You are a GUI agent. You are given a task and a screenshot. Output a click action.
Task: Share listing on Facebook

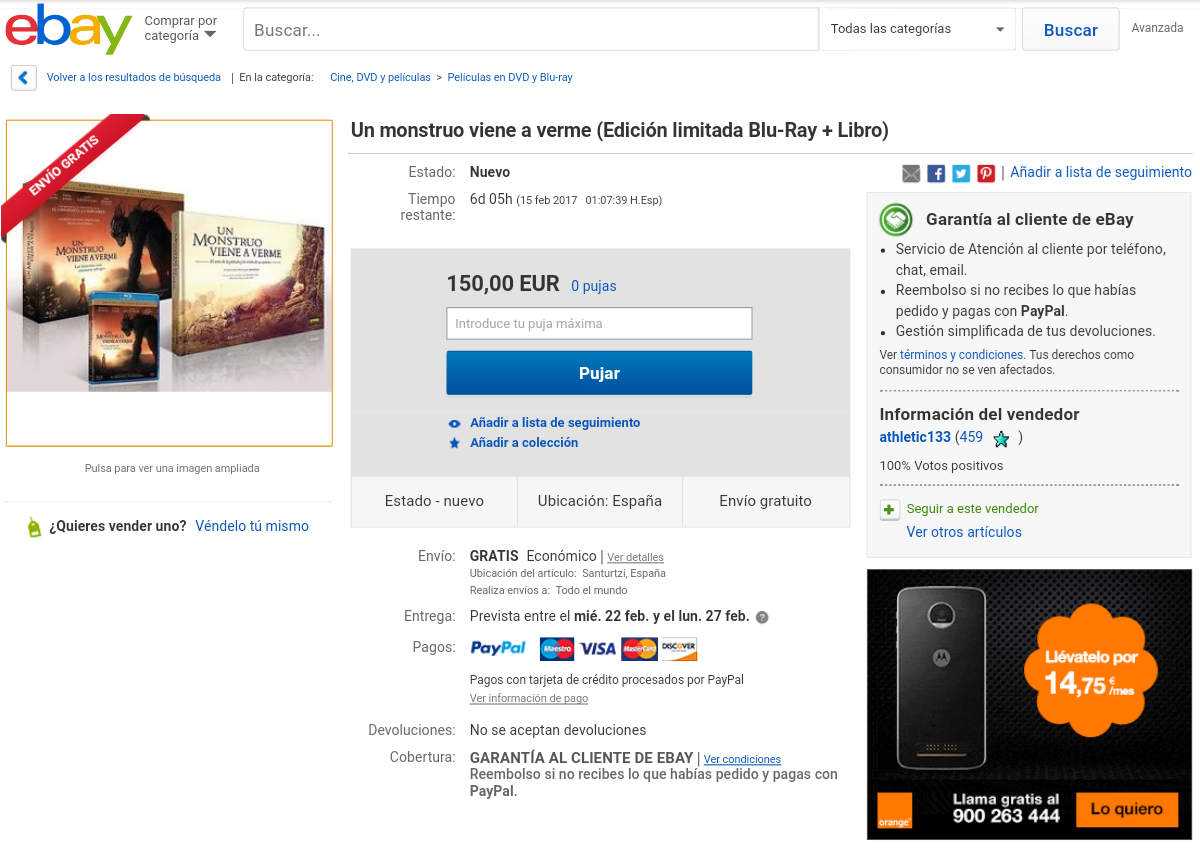936,173
